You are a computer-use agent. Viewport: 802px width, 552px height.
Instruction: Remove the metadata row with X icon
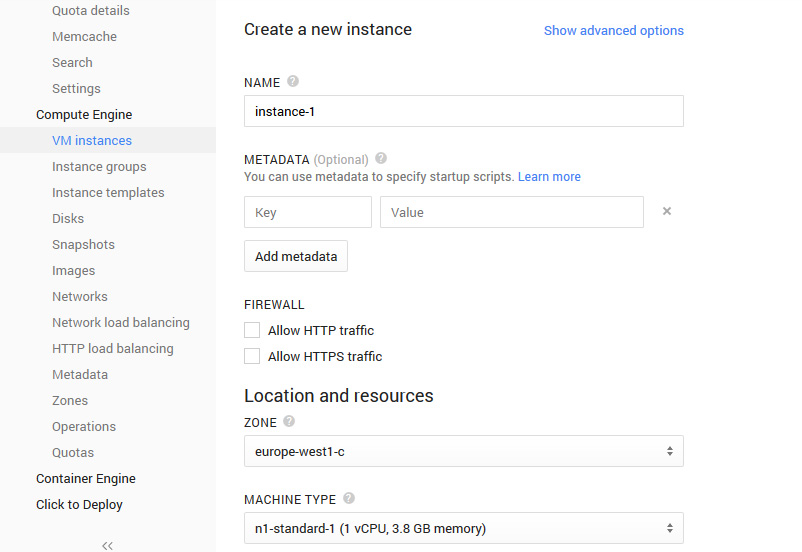coord(667,211)
